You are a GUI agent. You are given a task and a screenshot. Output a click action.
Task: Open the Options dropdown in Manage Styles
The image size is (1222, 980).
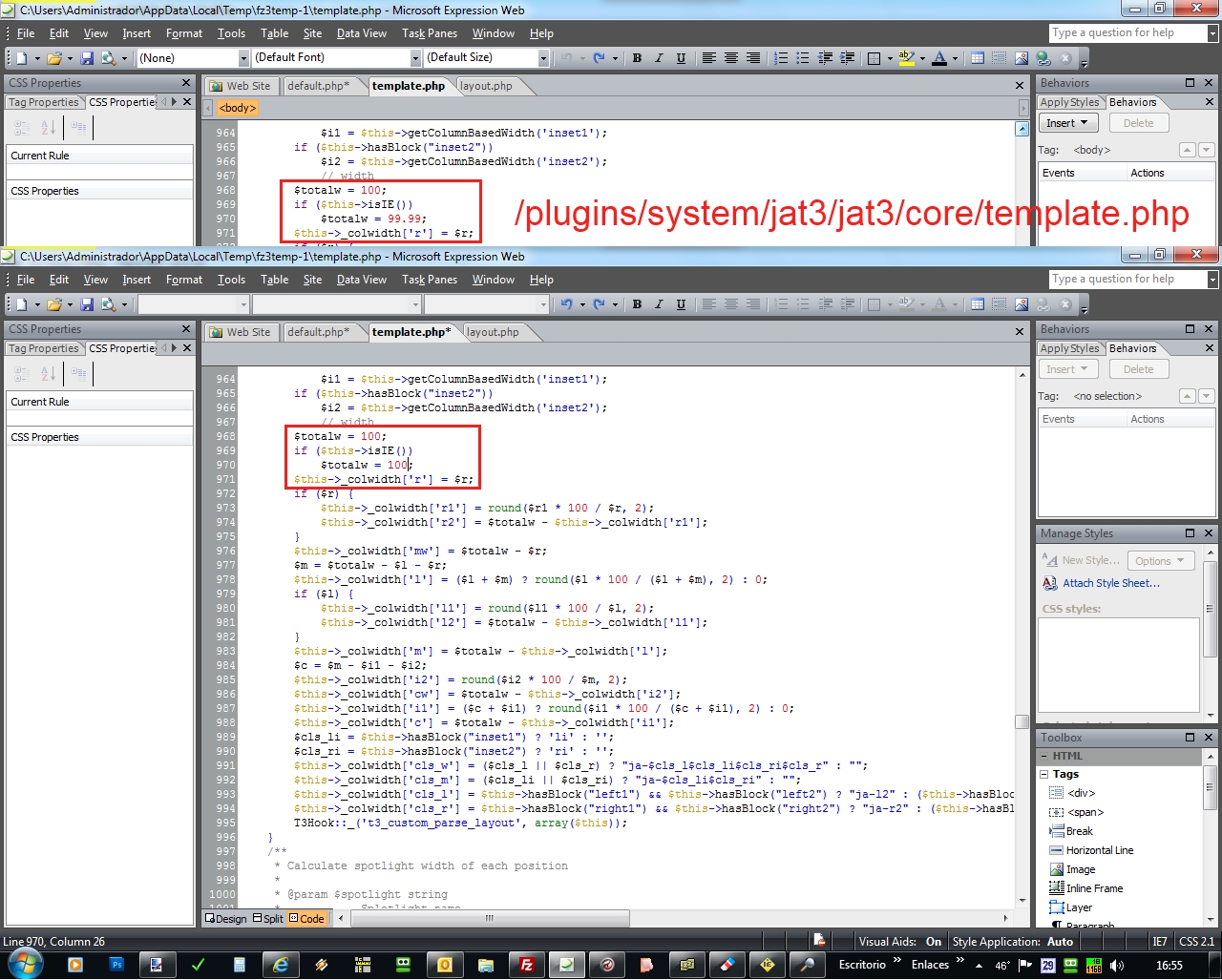click(1159, 561)
